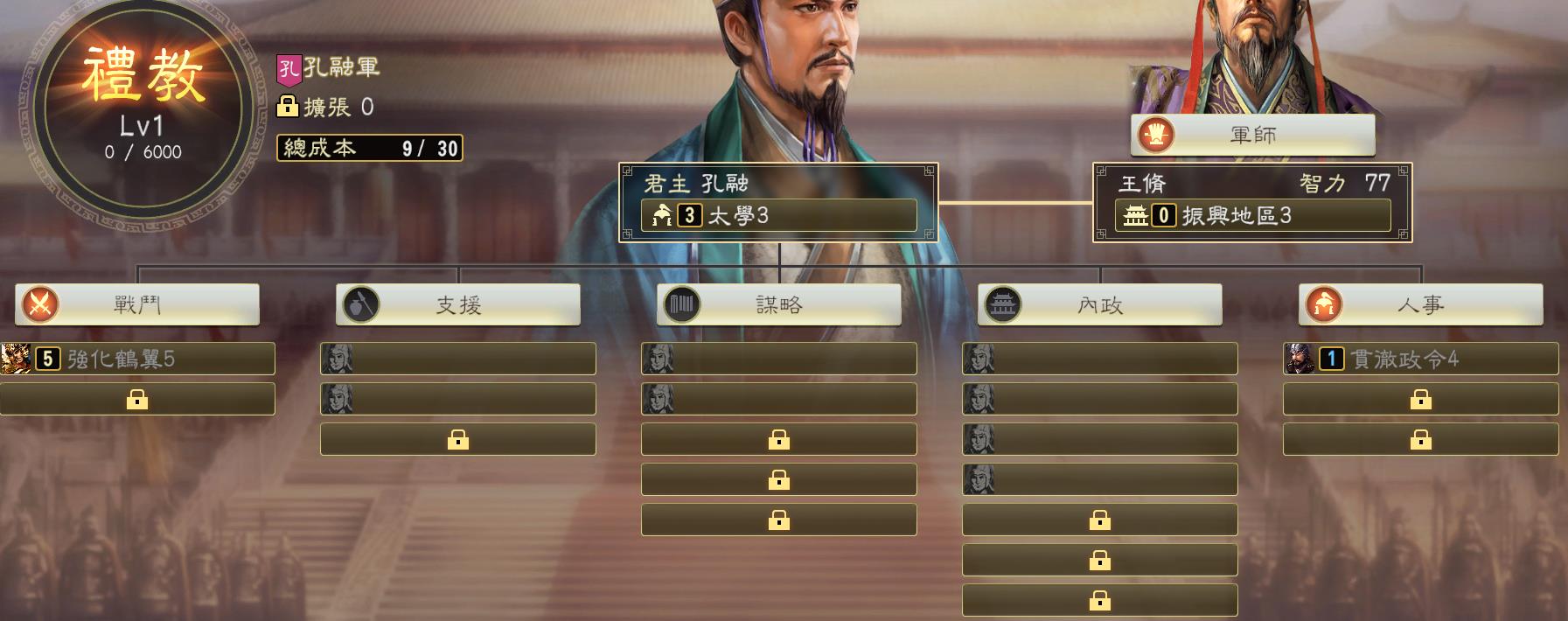This screenshot has width=1568, height=621.
Task: Click the pink 孔 faction badge
Action: (289, 68)
